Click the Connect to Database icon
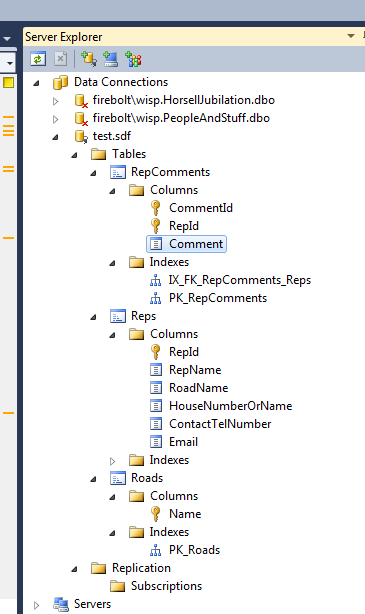Viewport: 365px width, 614px height. coord(89,60)
